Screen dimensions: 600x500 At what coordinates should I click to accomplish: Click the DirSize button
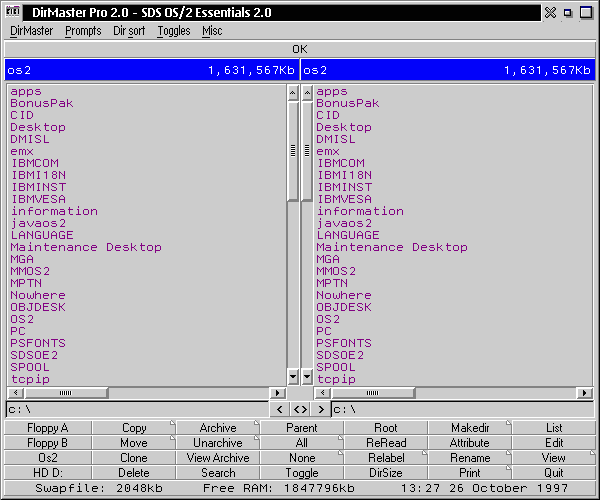point(386,472)
